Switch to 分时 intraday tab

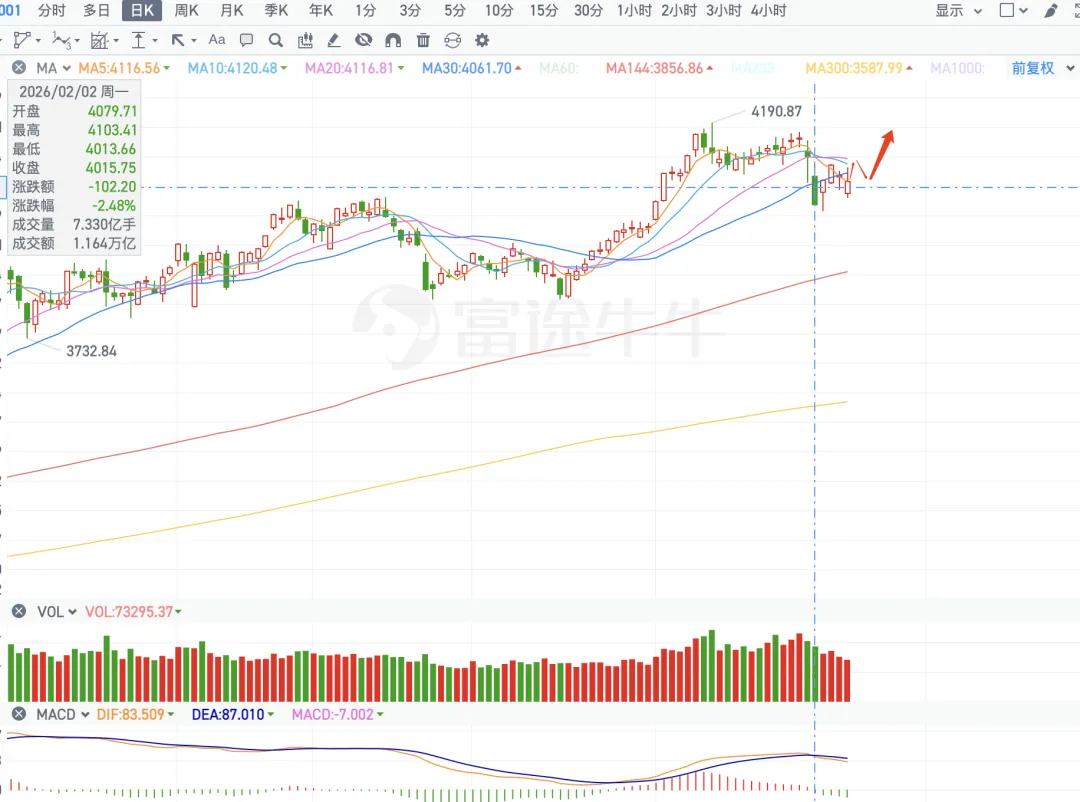pyautogui.click(x=52, y=10)
